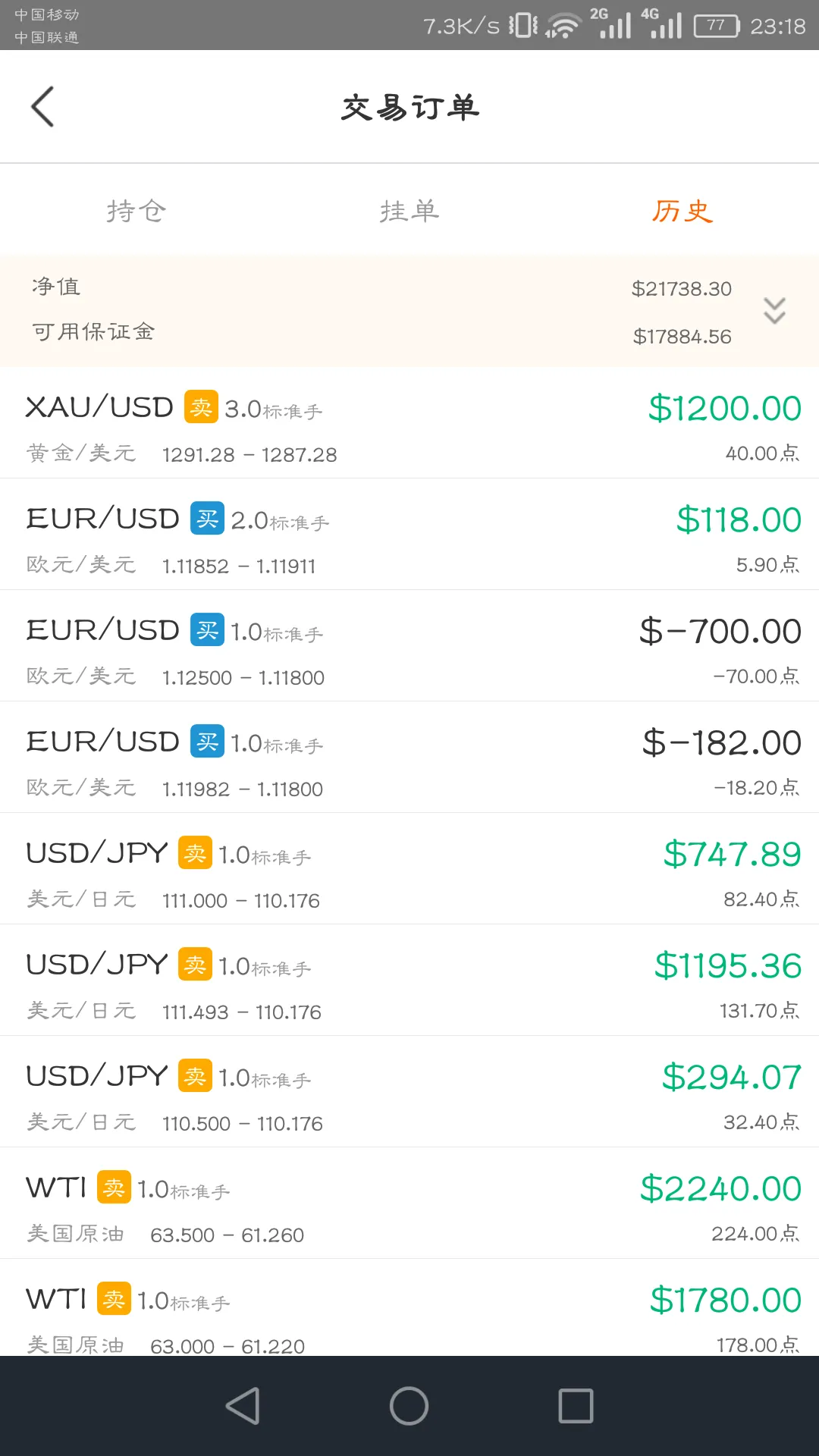Open the XAU/USD $1200.00 order entry
Screen dimensions: 819x1456
tap(409, 423)
